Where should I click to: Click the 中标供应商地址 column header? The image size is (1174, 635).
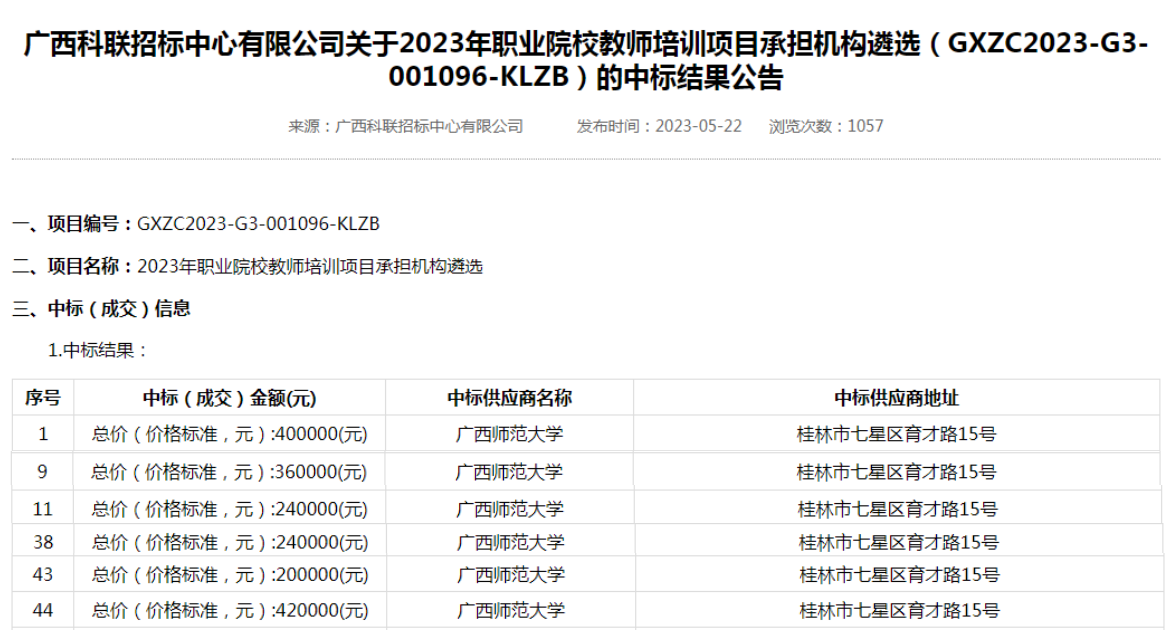point(897,398)
